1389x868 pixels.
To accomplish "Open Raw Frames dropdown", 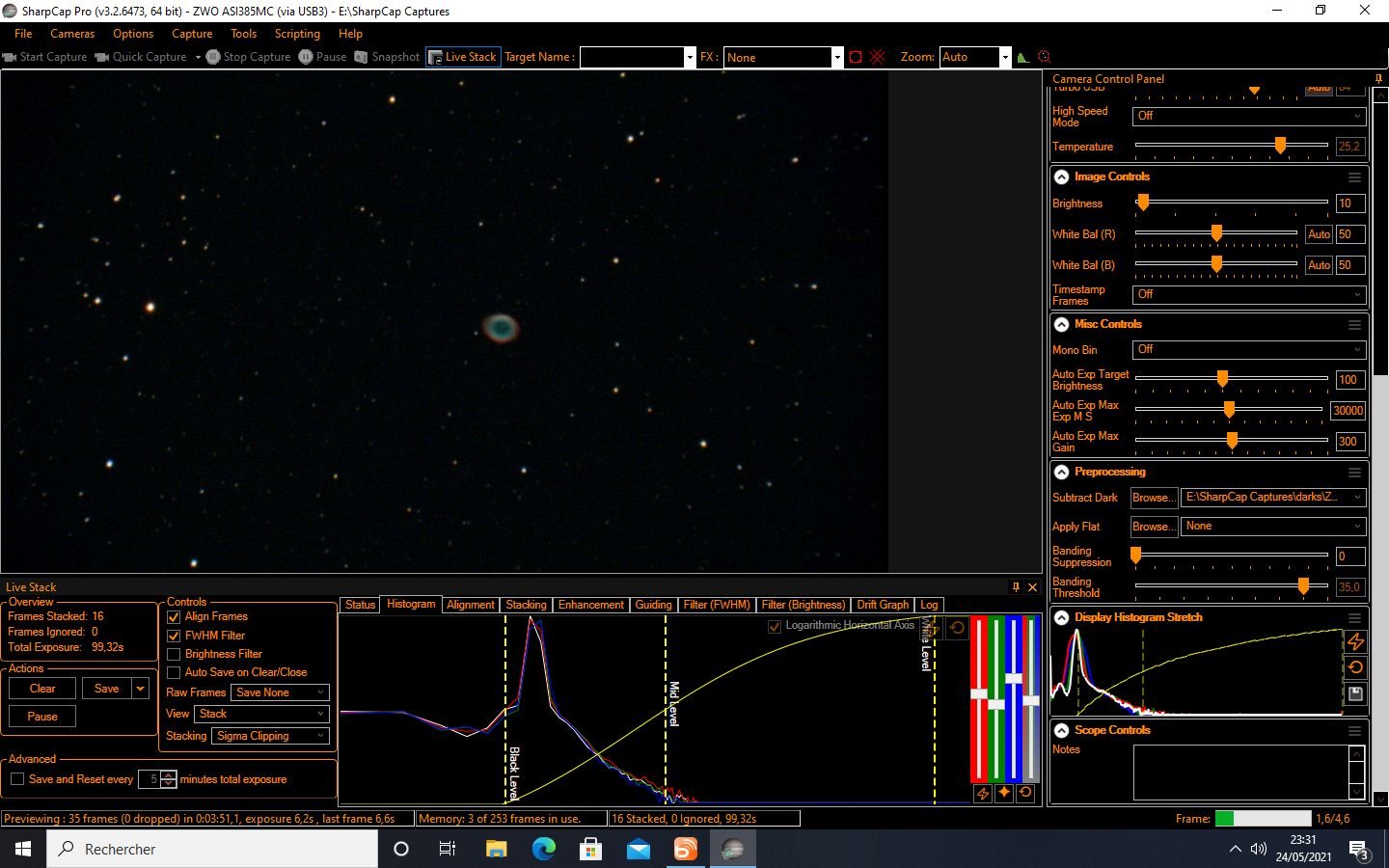I will [280, 692].
